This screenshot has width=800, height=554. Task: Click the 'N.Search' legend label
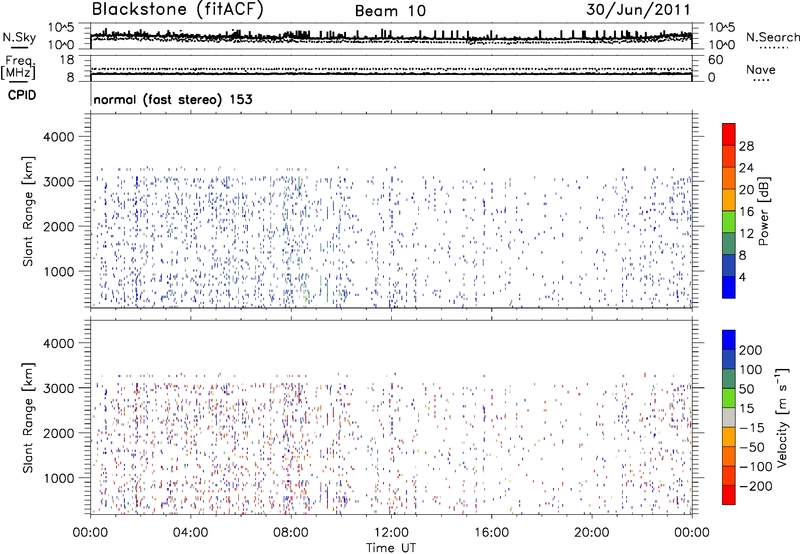point(772,37)
